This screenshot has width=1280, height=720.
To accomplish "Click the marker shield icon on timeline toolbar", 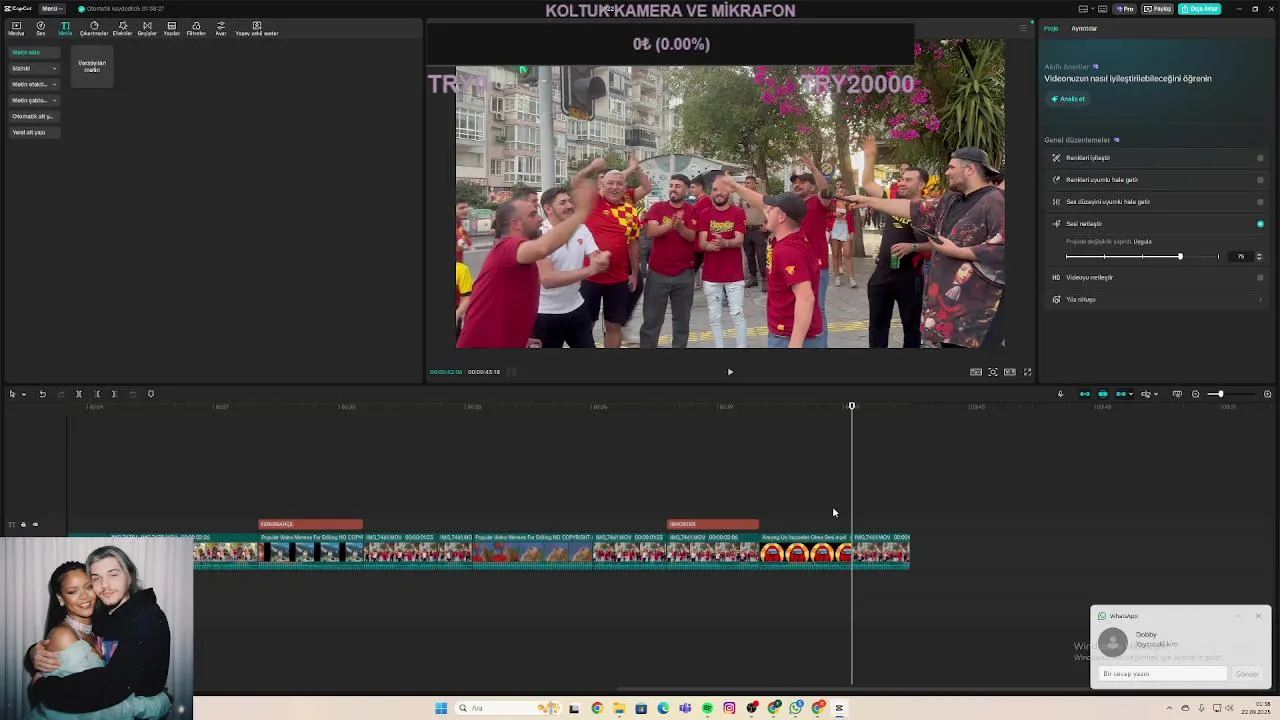I will (151, 394).
